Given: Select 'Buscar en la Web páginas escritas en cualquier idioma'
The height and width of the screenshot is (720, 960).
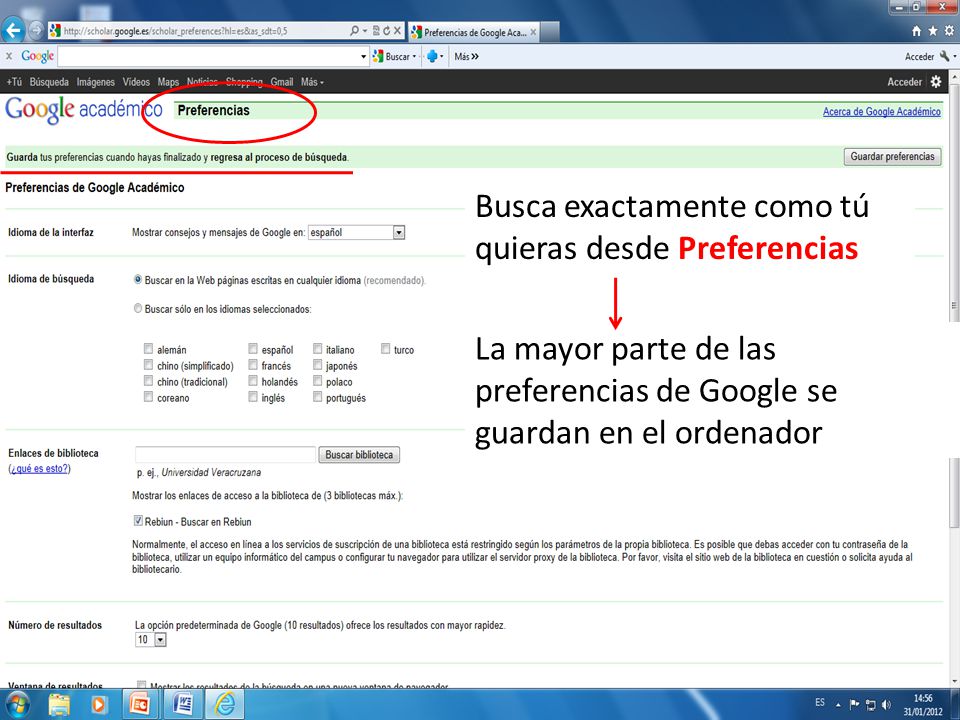Looking at the screenshot, I should [x=138, y=280].
